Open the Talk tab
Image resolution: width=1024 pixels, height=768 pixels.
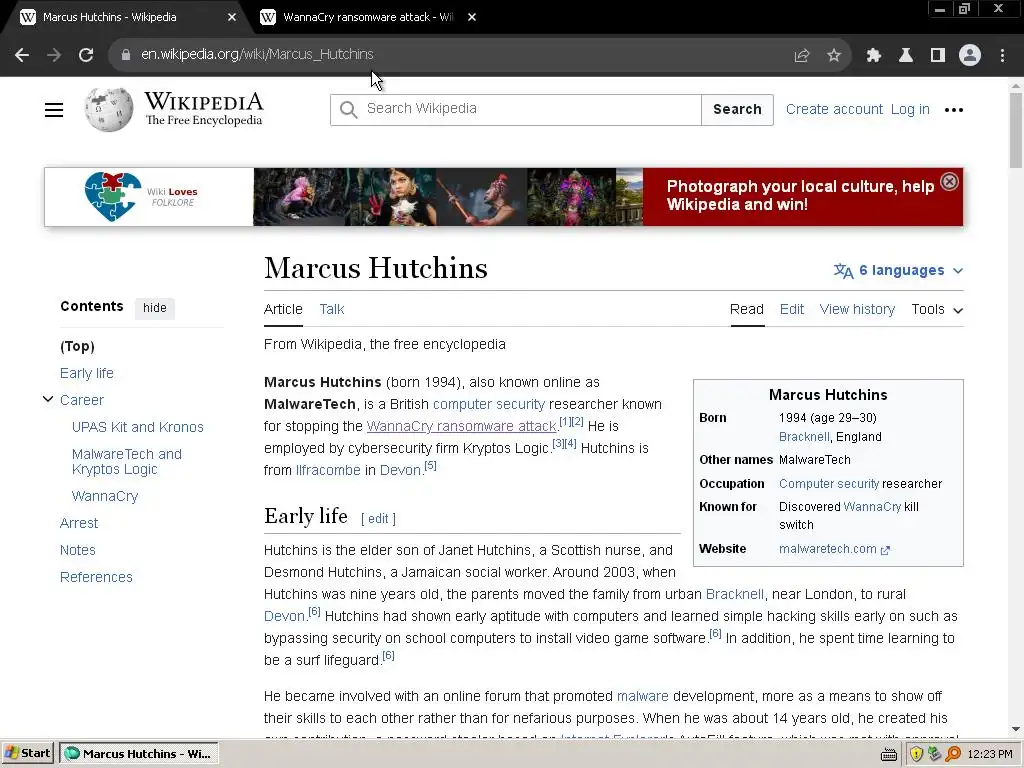[332, 309]
